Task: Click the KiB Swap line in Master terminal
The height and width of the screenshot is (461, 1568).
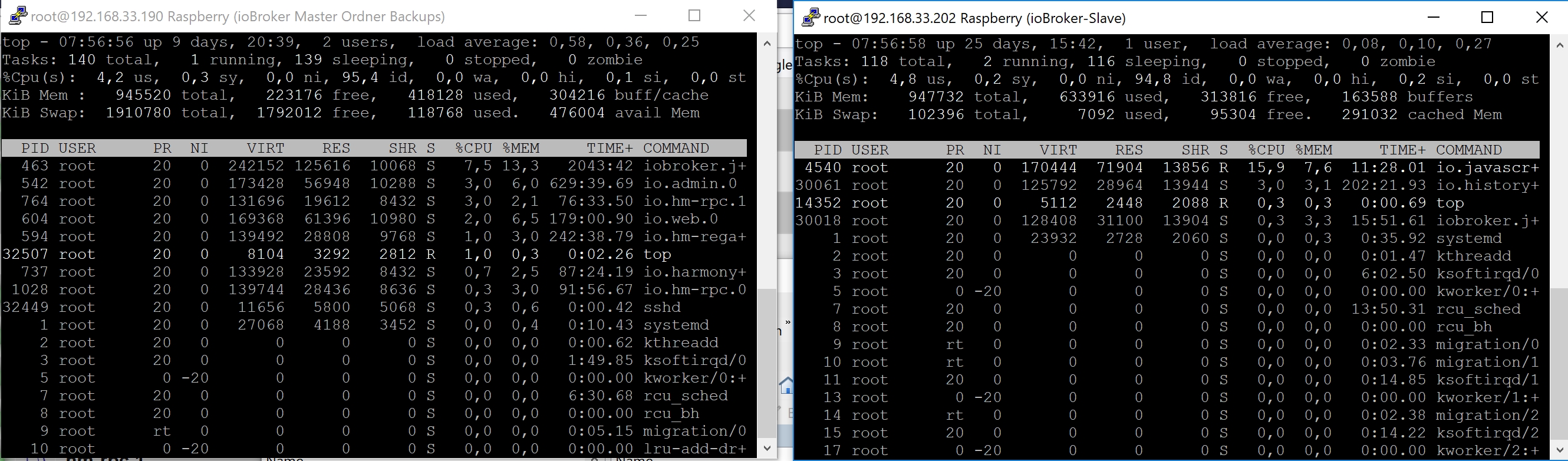Action: [351, 113]
